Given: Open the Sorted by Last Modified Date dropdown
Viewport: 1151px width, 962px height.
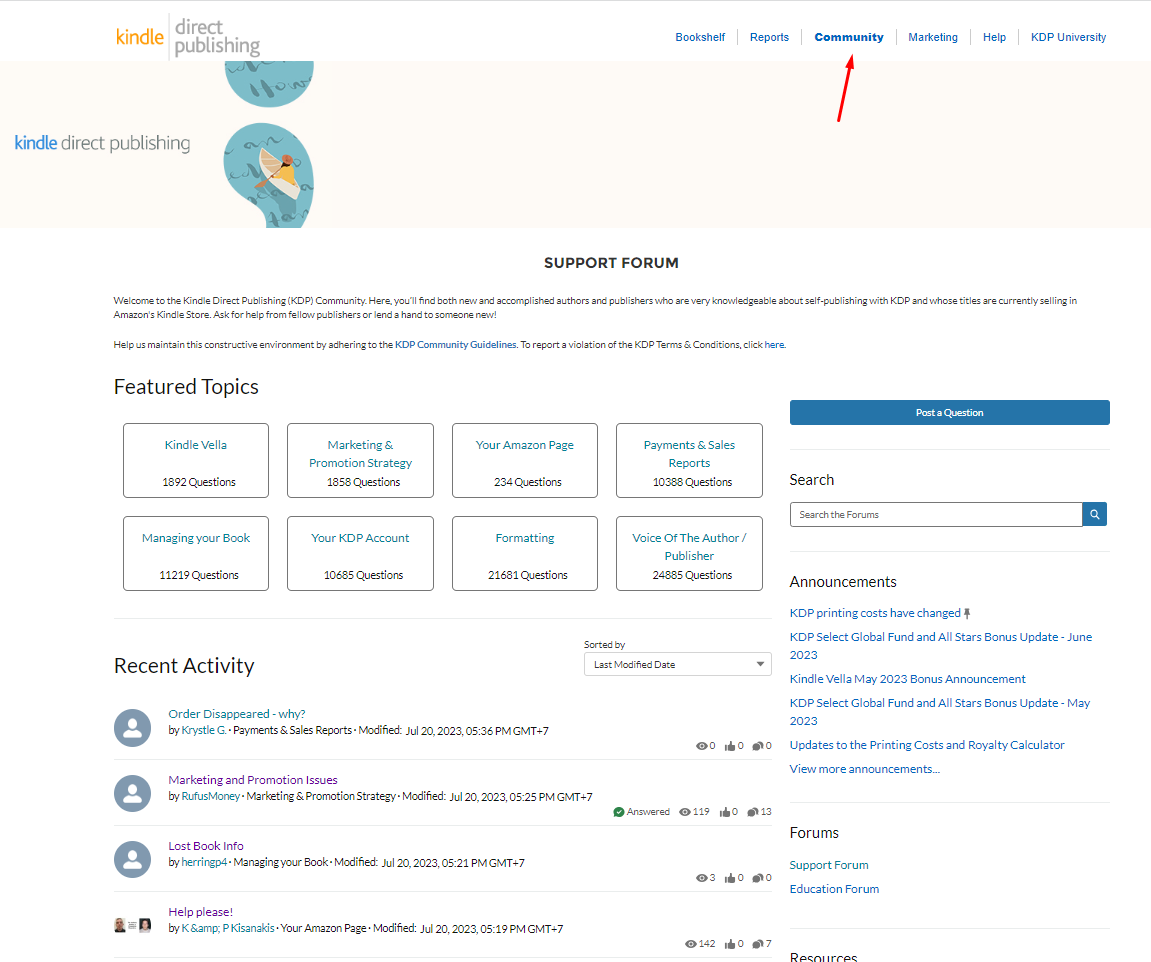Looking at the screenshot, I should tap(678, 665).
